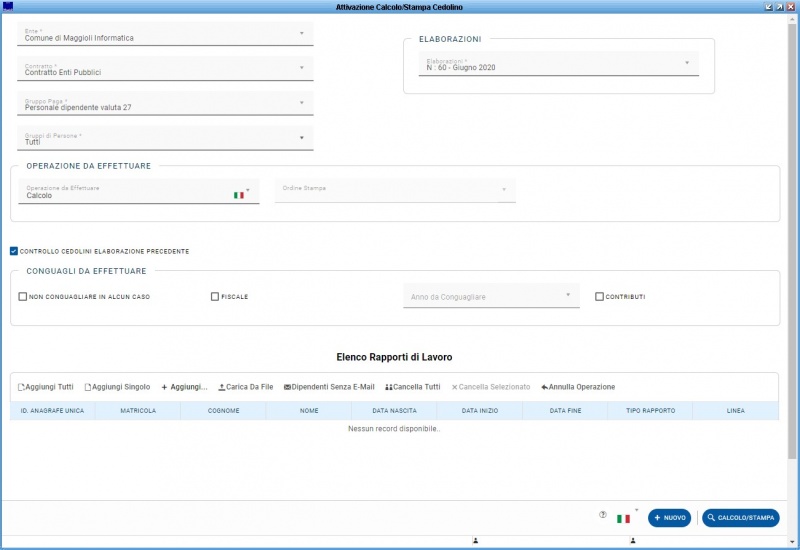Click Dipendenti Senza E-Mail envelope icon
The height and width of the screenshot is (550, 800).
point(288,387)
